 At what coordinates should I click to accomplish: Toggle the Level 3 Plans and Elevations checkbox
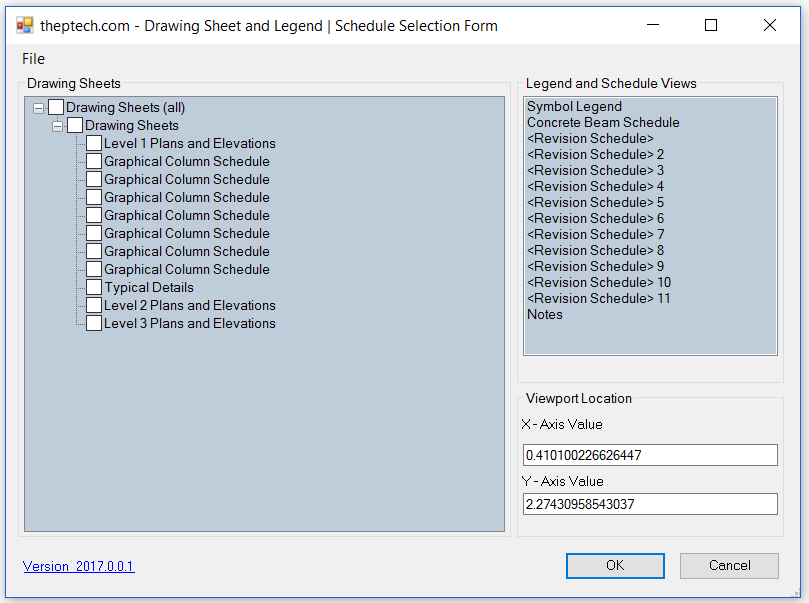pyautogui.click(x=94, y=323)
